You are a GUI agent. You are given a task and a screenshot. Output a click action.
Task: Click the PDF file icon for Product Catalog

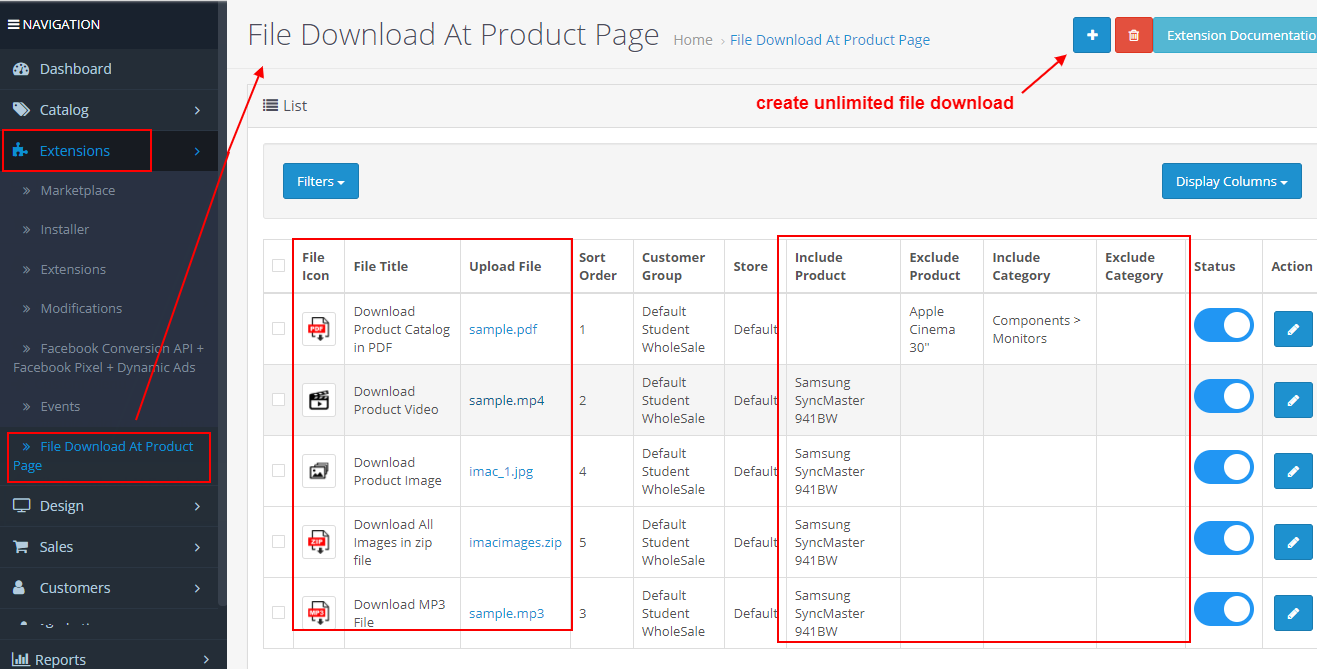click(x=319, y=327)
